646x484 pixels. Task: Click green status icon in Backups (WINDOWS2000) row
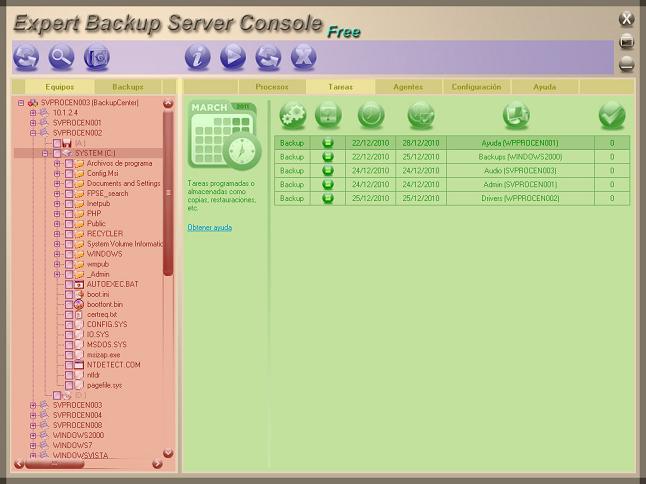click(328, 157)
